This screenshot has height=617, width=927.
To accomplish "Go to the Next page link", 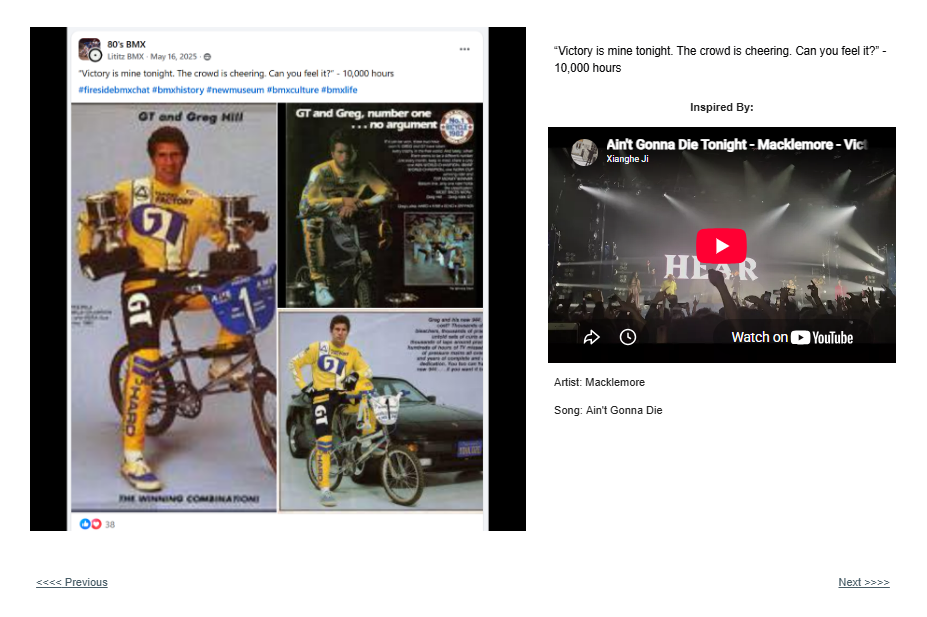I will (x=864, y=582).
